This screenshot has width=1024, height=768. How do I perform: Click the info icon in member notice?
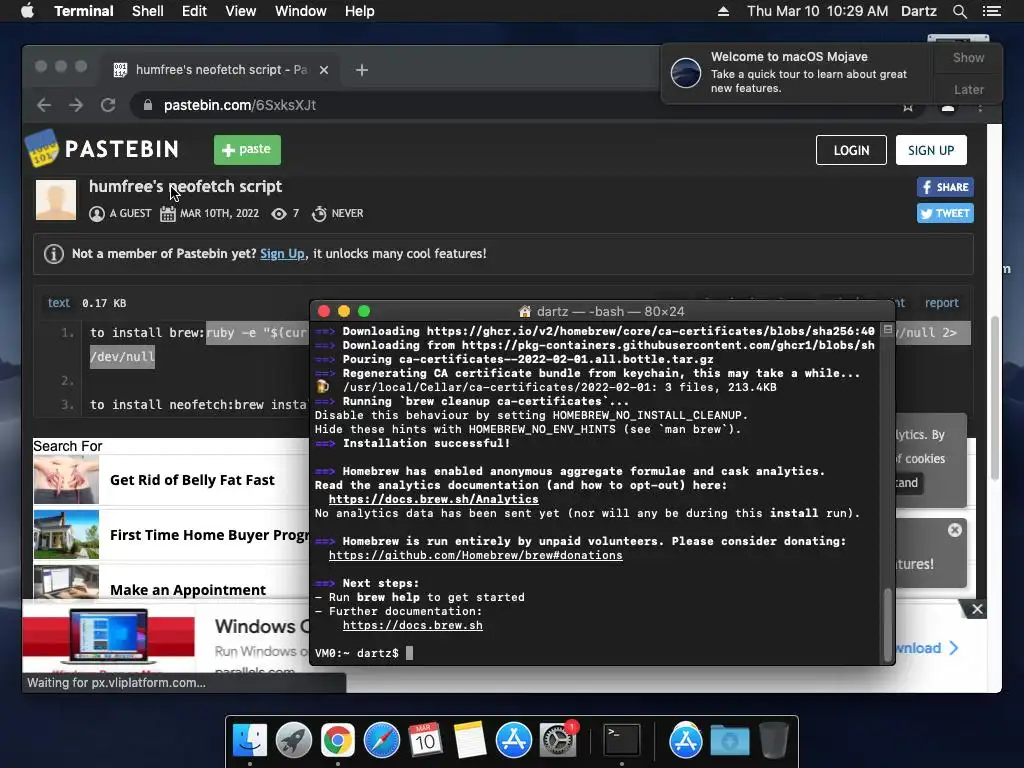54,253
